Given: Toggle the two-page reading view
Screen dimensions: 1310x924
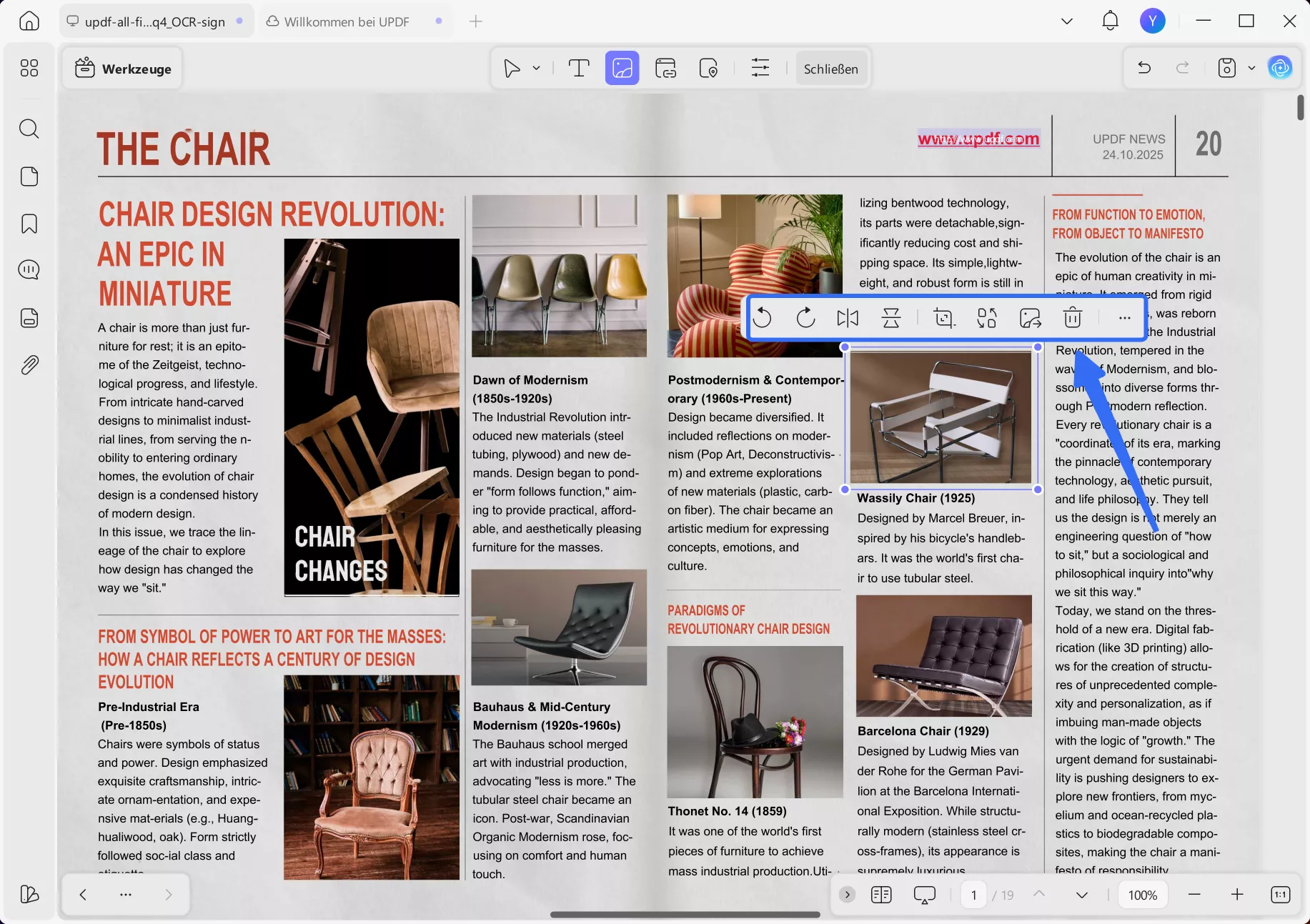Looking at the screenshot, I should point(881,895).
